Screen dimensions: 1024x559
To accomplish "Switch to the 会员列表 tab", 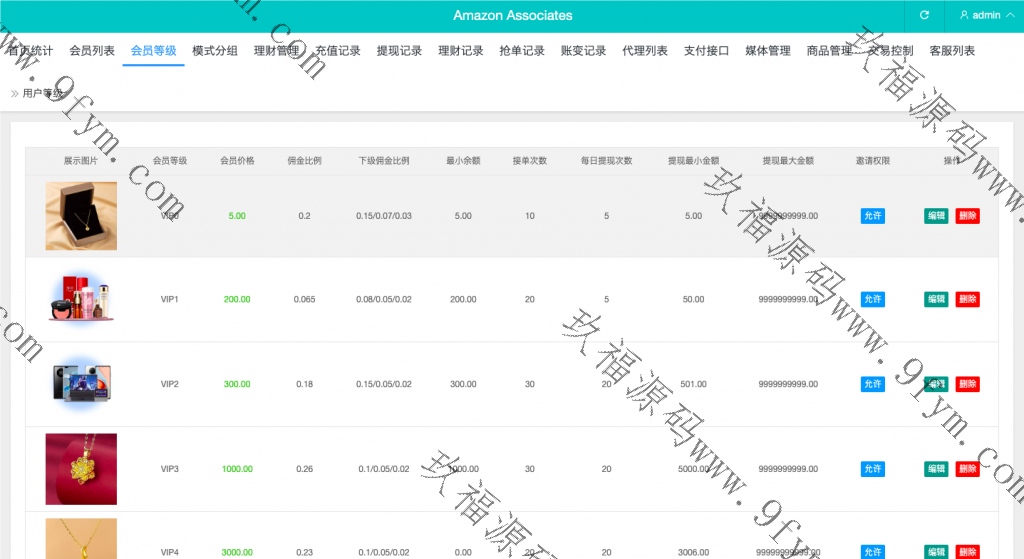I will pos(92,51).
